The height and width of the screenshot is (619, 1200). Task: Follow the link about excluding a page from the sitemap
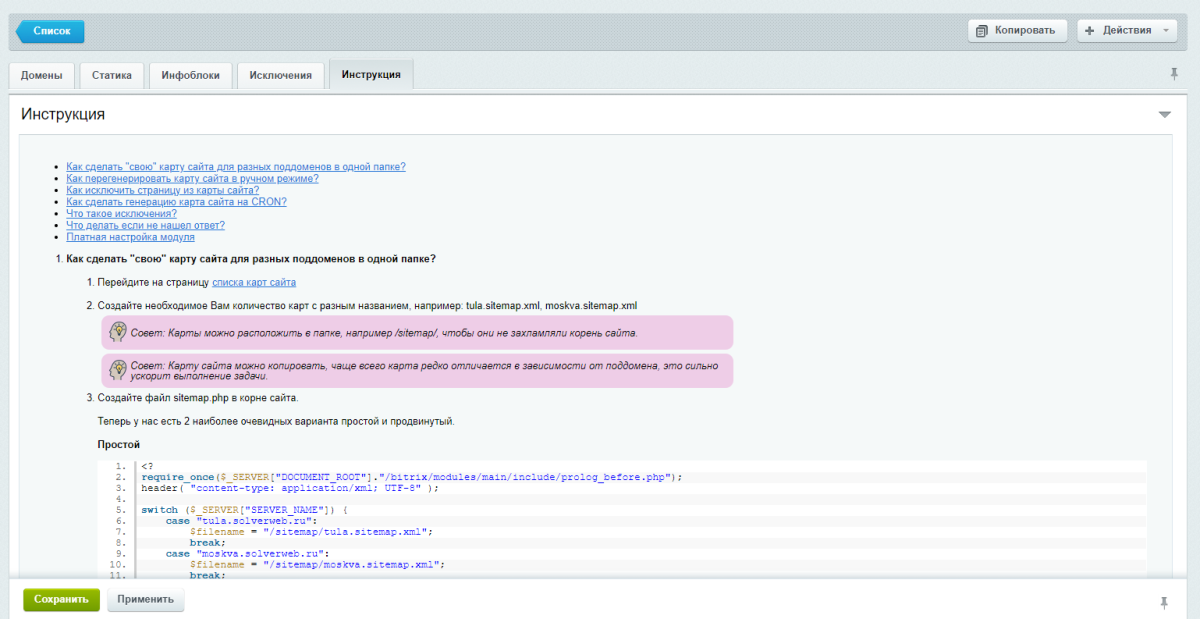coord(162,190)
